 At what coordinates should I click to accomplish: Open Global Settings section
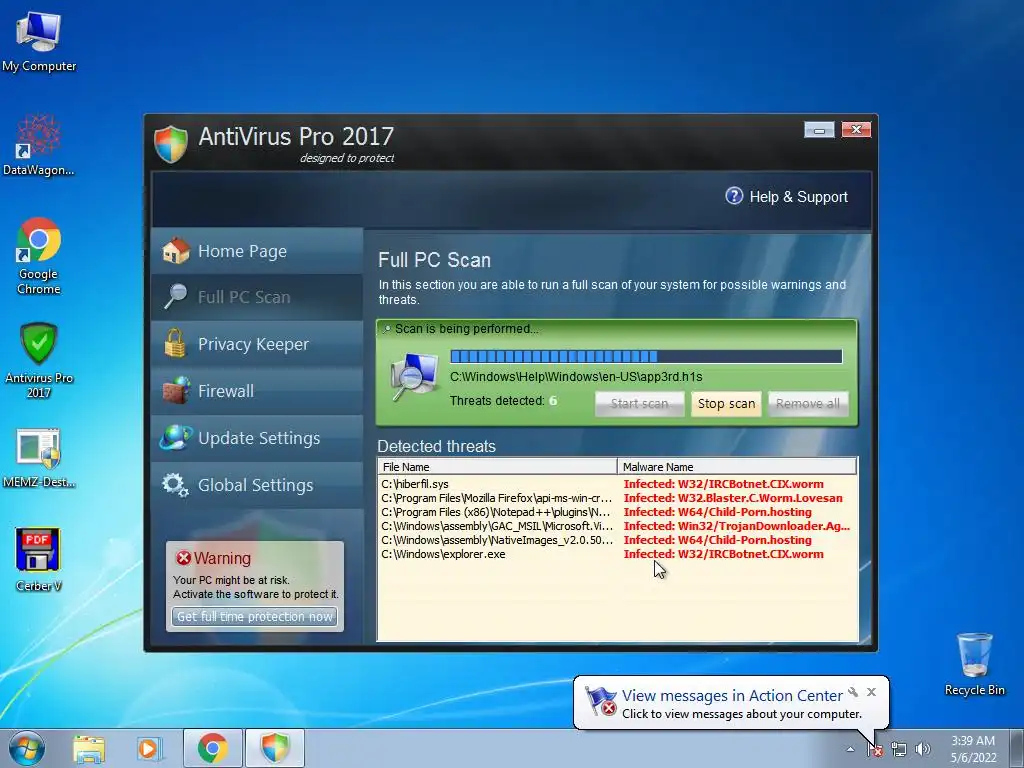(257, 485)
